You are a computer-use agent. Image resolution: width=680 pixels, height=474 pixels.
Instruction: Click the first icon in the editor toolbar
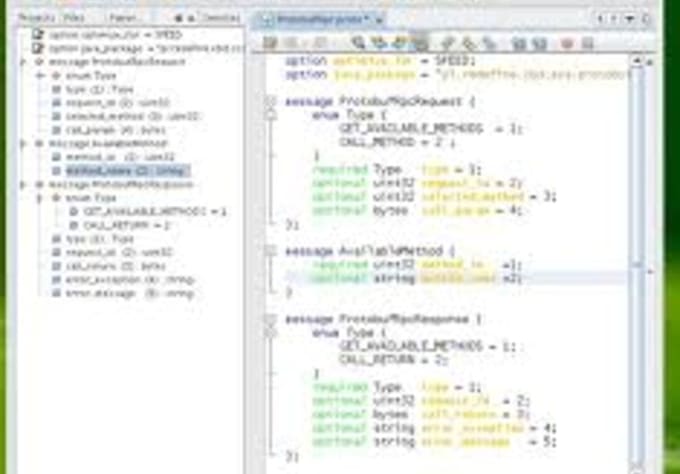pyautogui.click(x=270, y=43)
